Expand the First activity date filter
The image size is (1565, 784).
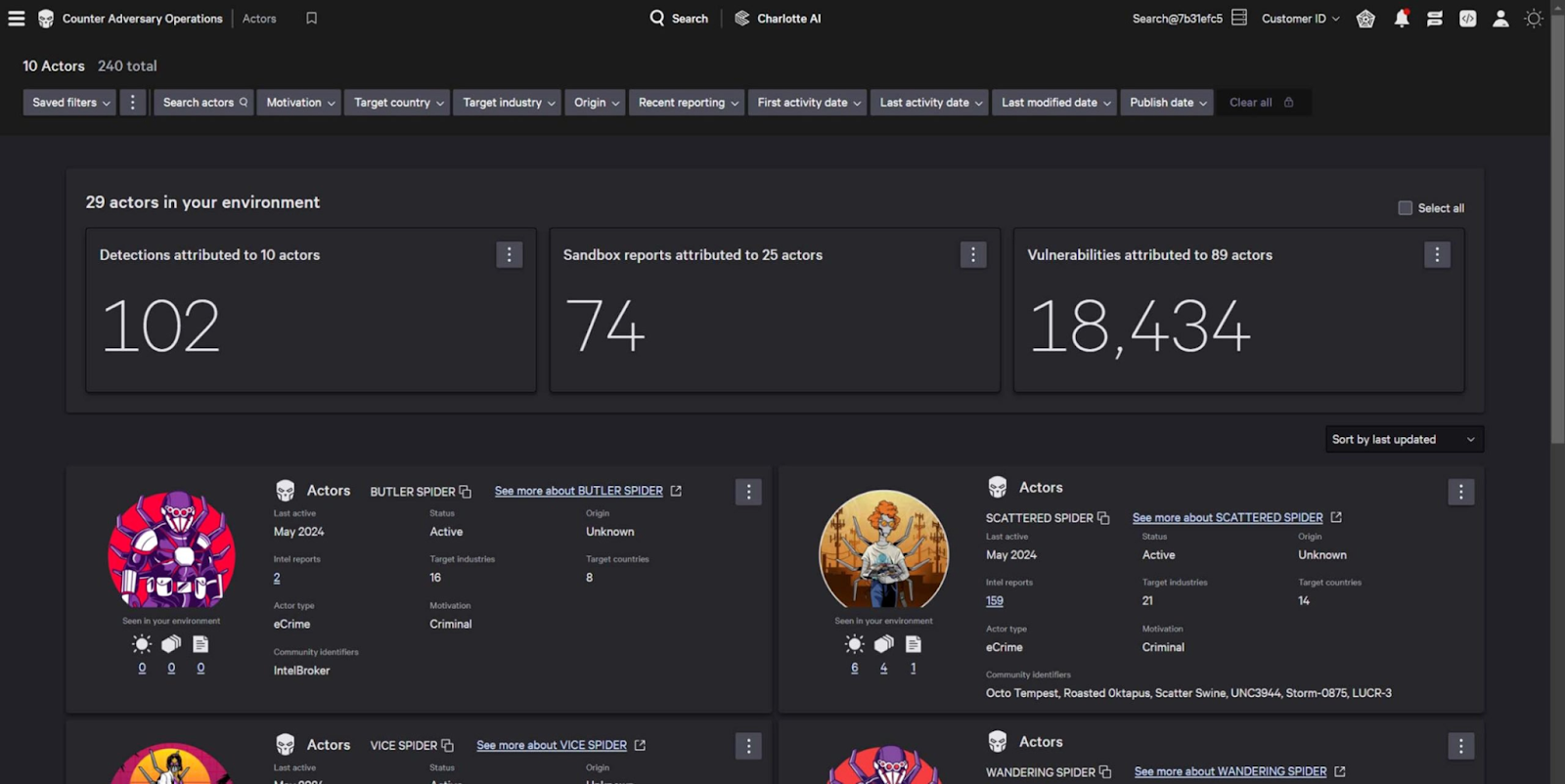[x=808, y=103]
